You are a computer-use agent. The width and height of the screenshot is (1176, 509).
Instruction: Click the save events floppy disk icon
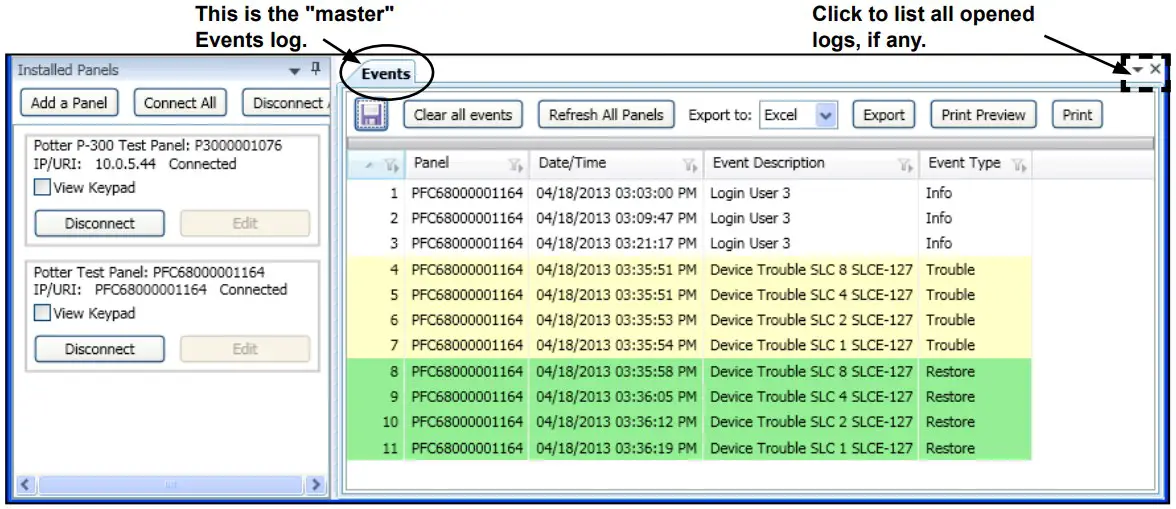(370, 115)
